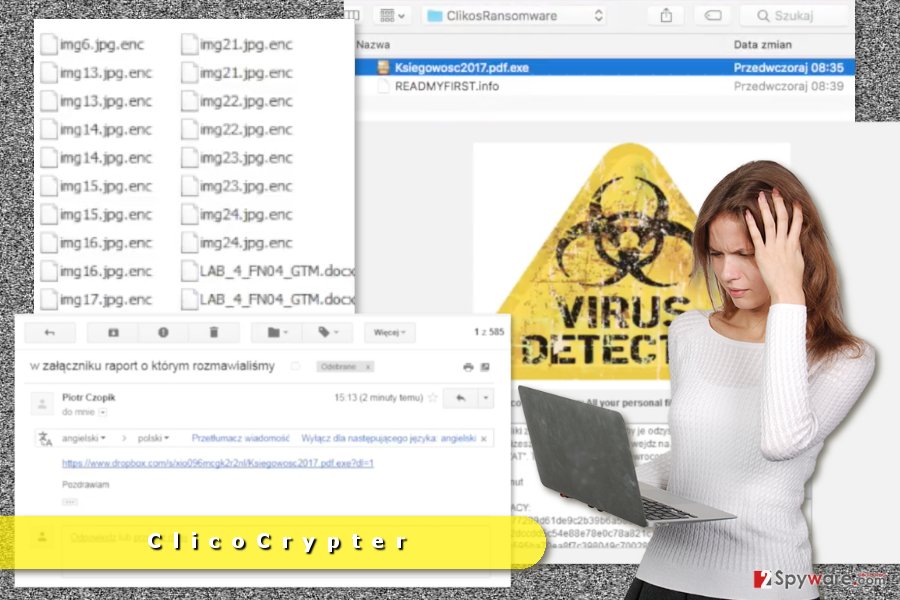The height and width of the screenshot is (600, 900).
Task: Click the translate icon in the translation bar
Action: click(45, 439)
